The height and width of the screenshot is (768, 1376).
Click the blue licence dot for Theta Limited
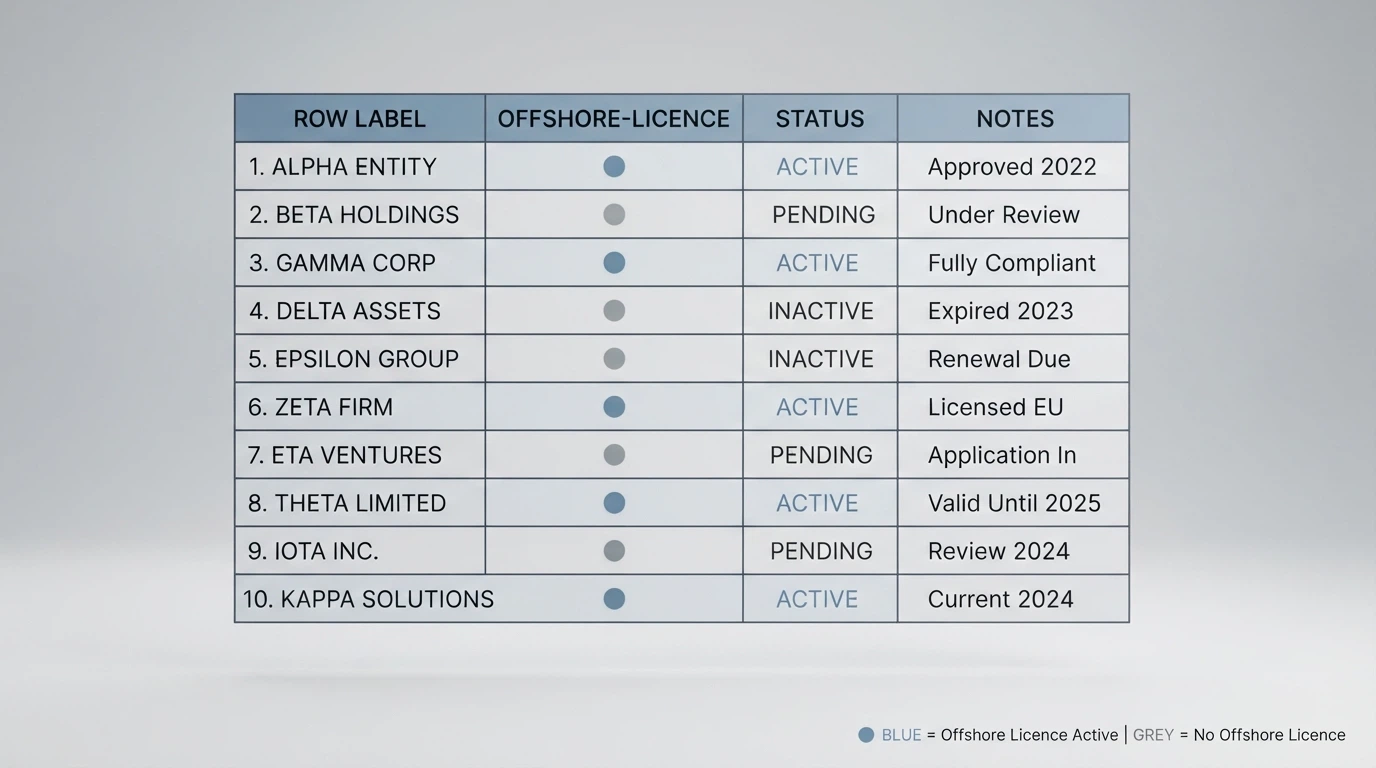614,502
